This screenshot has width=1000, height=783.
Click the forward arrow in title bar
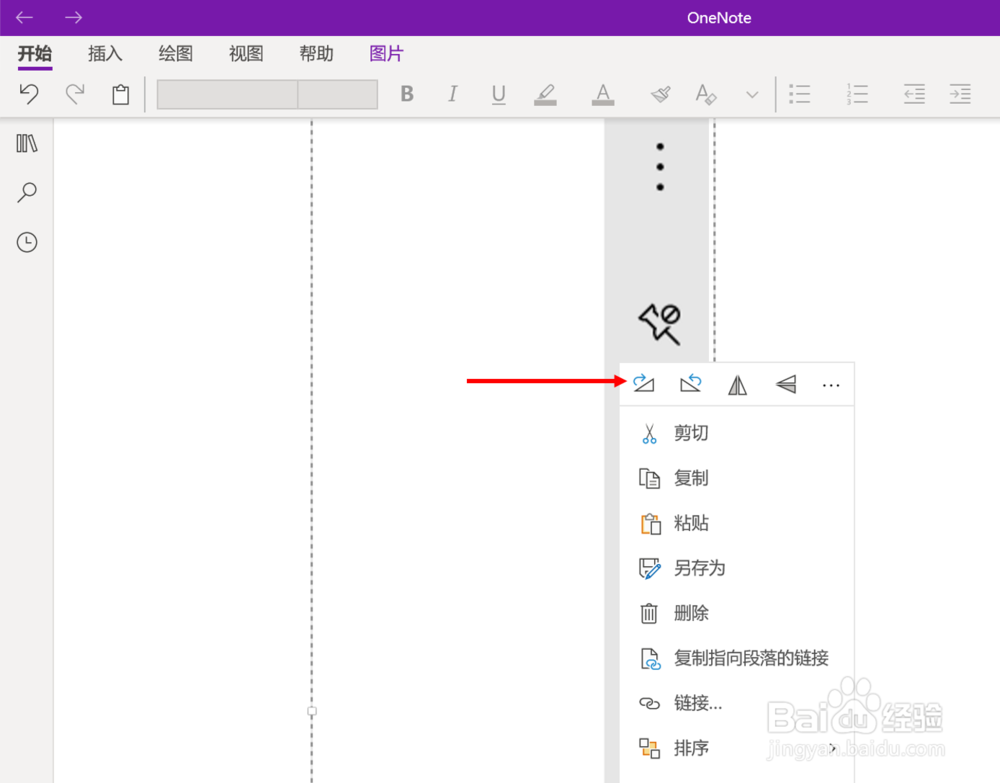tap(73, 17)
